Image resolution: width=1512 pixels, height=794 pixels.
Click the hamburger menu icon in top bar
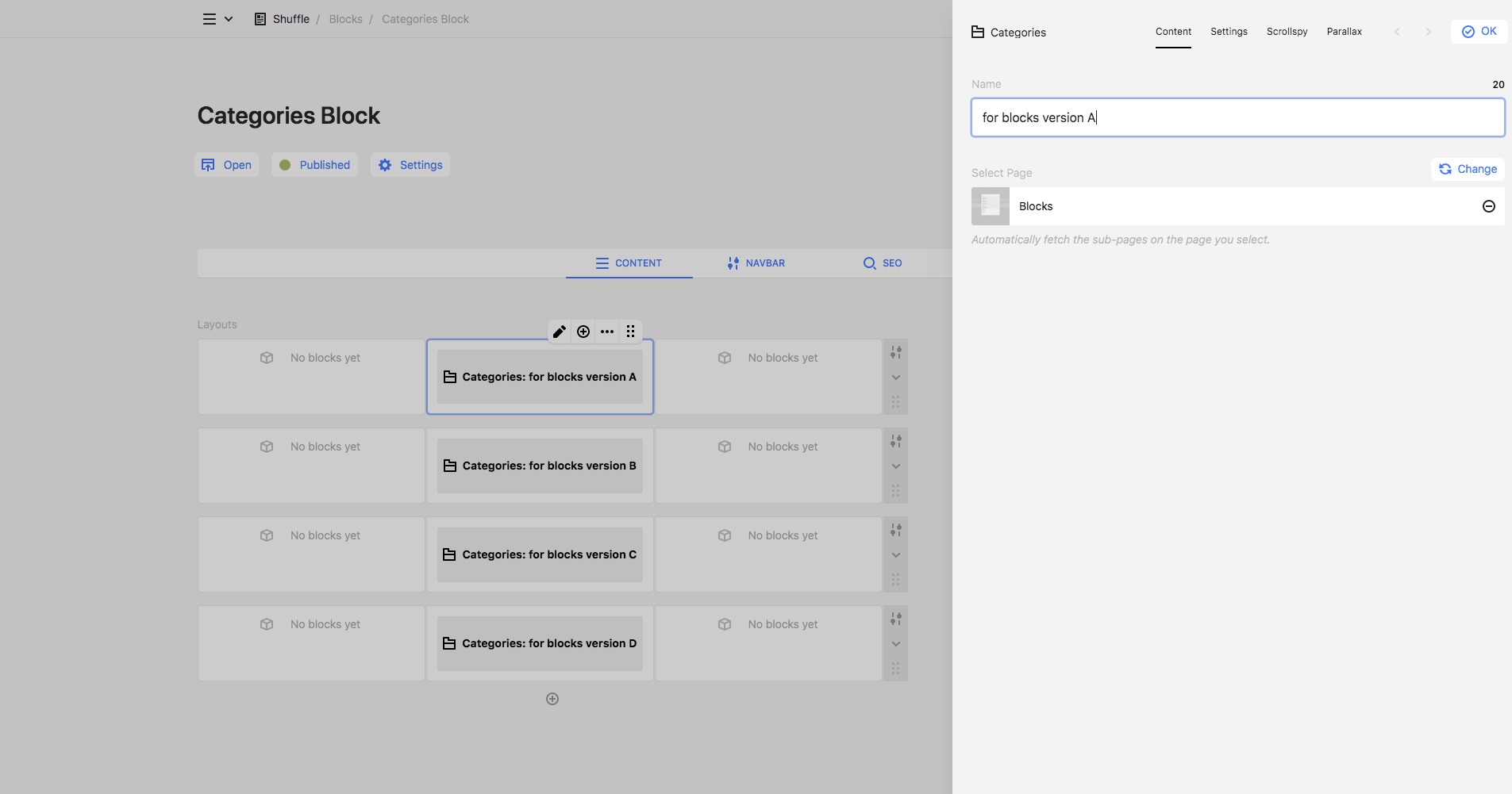point(210,19)
